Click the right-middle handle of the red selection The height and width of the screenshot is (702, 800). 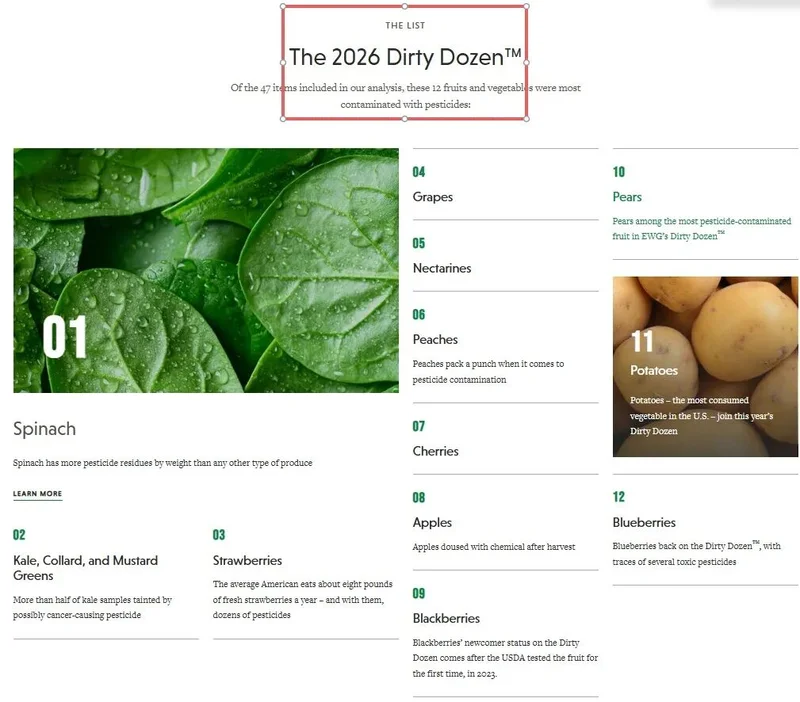point(526,62)
